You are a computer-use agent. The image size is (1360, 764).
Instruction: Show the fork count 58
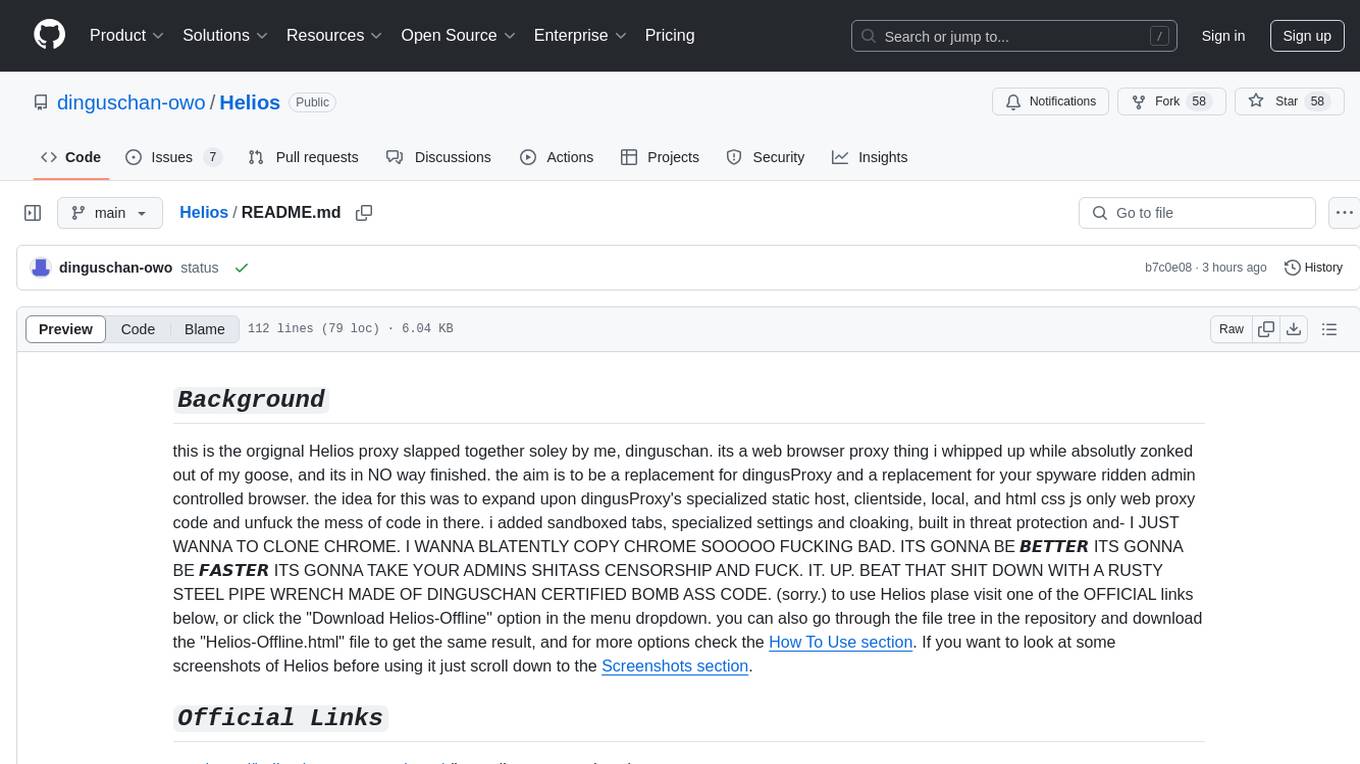point(1200,102)
